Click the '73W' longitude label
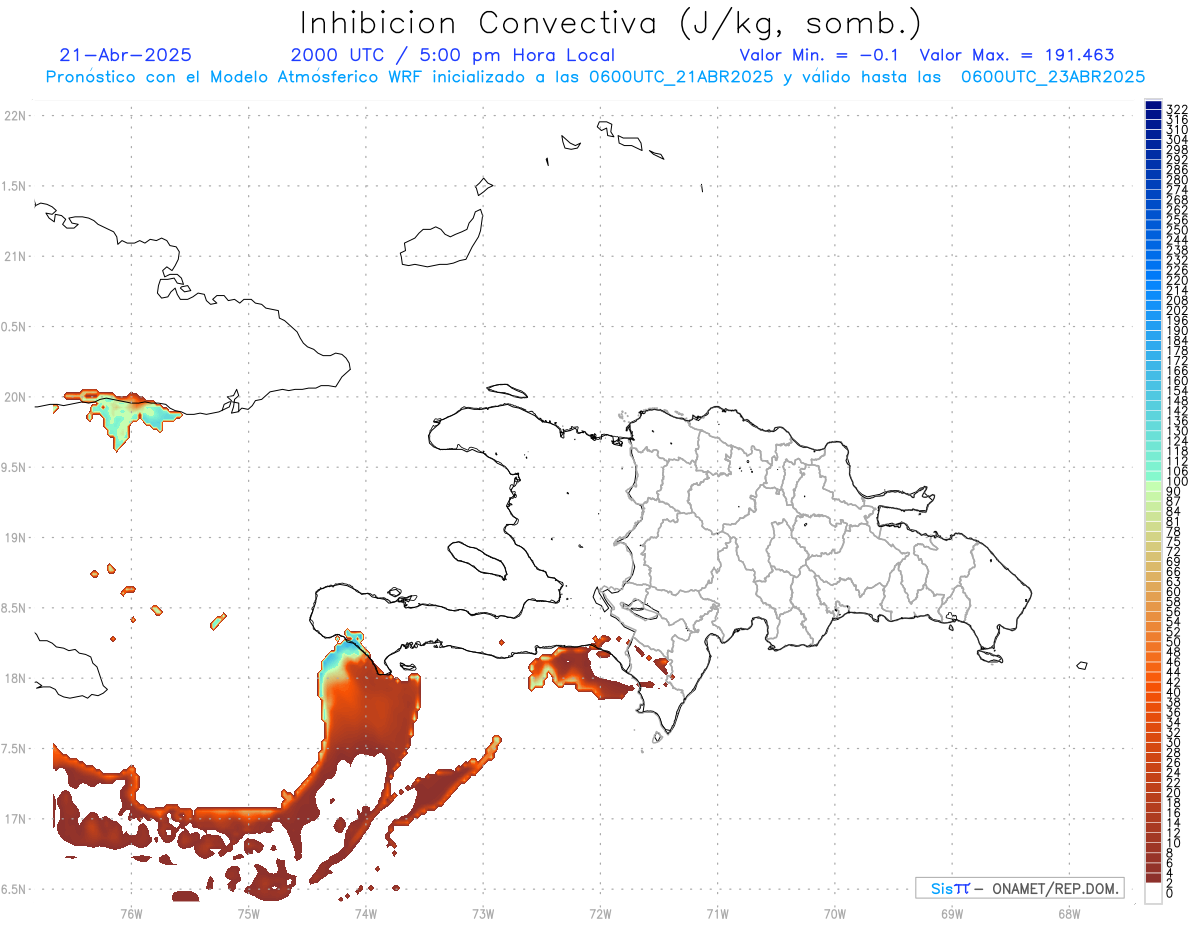Screen dimensions: 1200x927 [x=483, y=913]
